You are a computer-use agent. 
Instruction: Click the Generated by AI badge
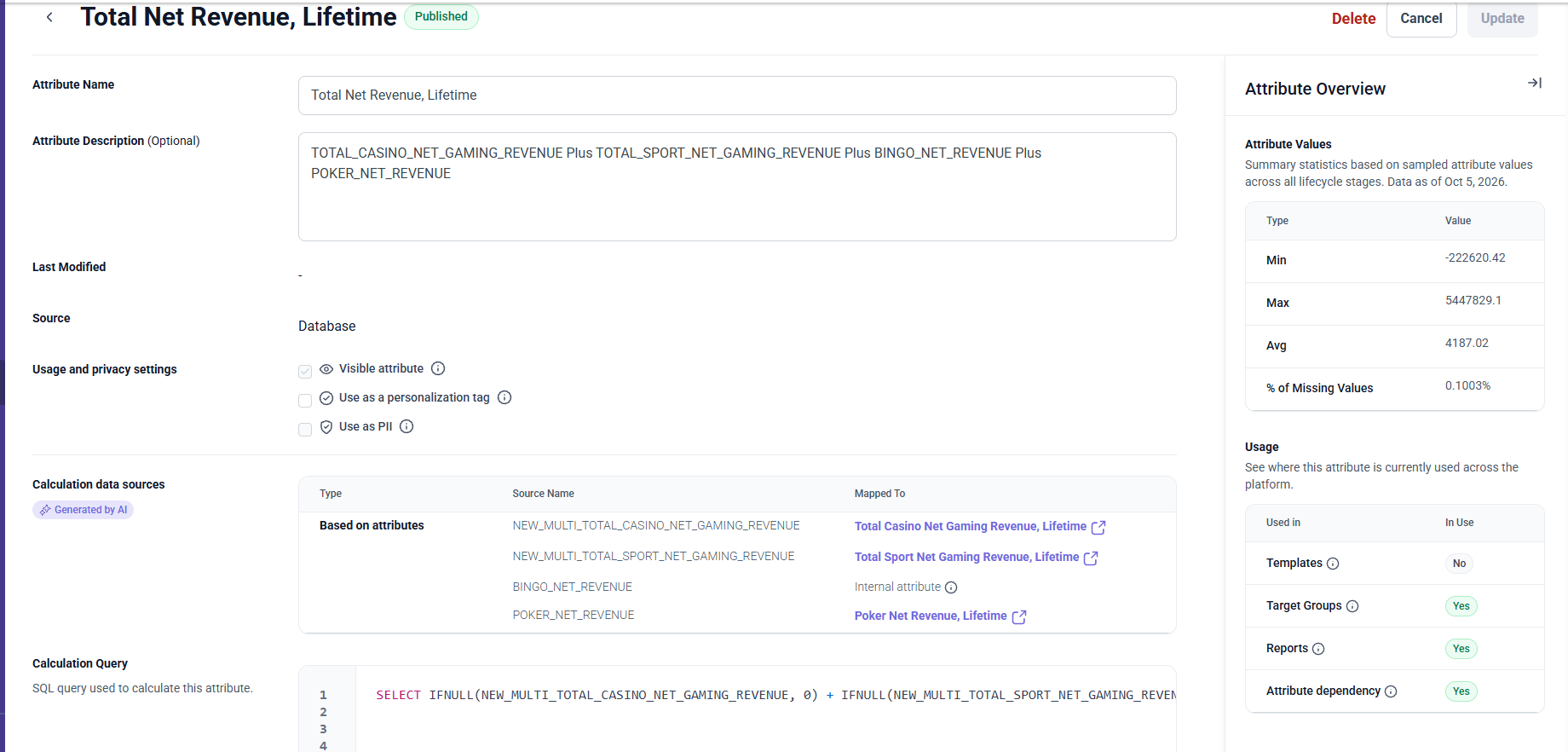(83, 510)
